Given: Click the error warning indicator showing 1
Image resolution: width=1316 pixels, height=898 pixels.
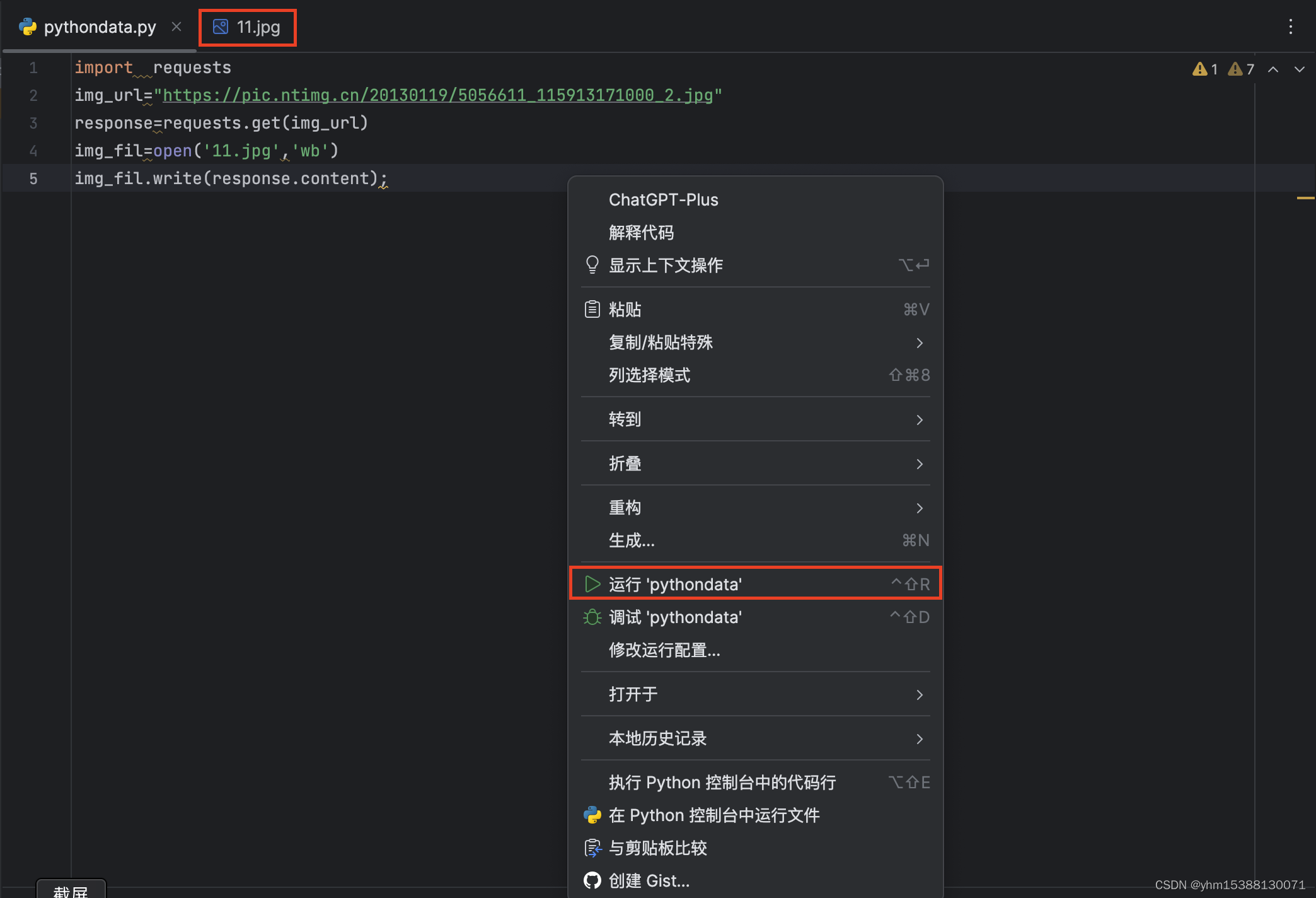Looking at the screenshot, I should click(1205, 69).
